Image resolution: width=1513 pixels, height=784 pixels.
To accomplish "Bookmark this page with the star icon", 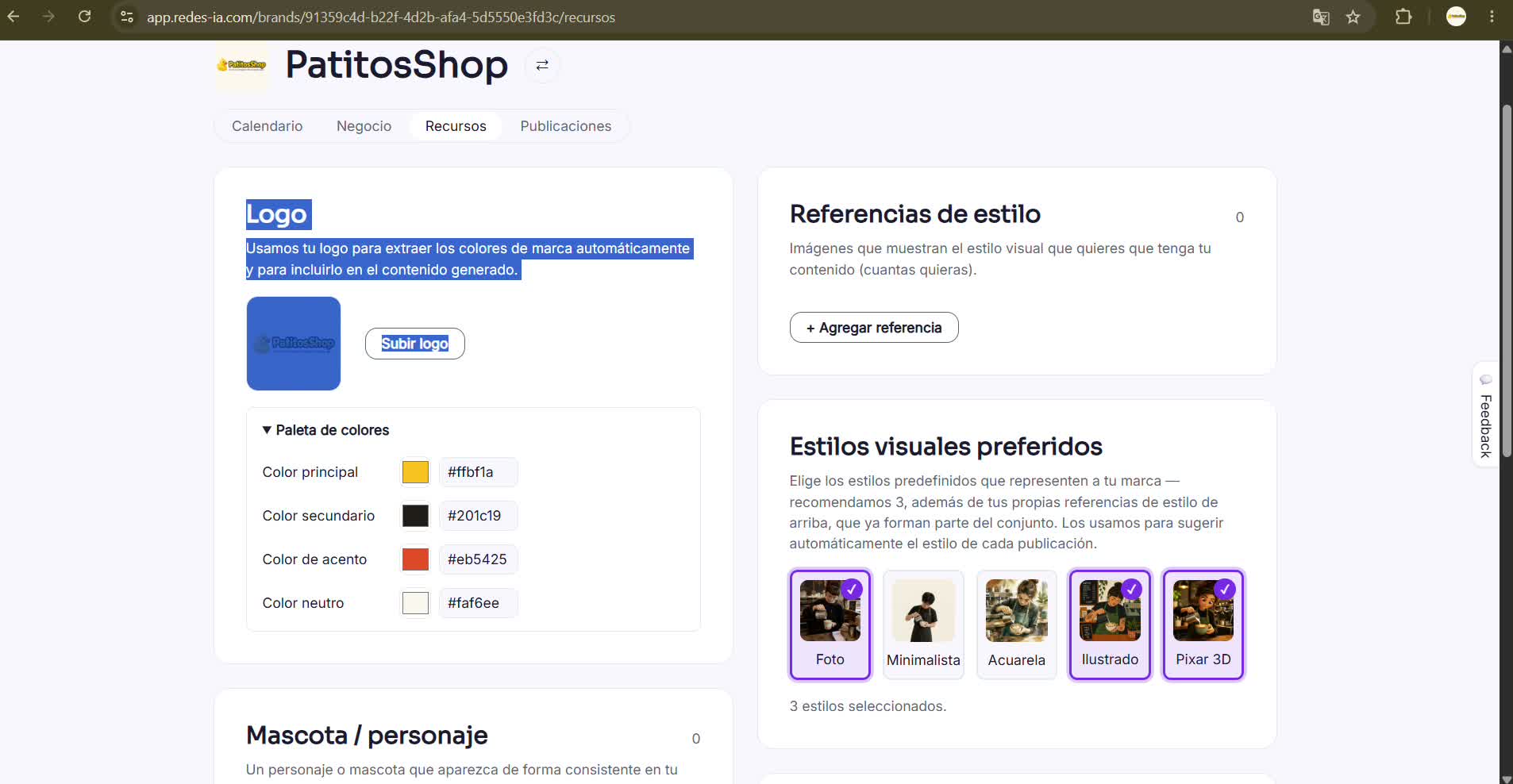I will tap(1353, 17).
